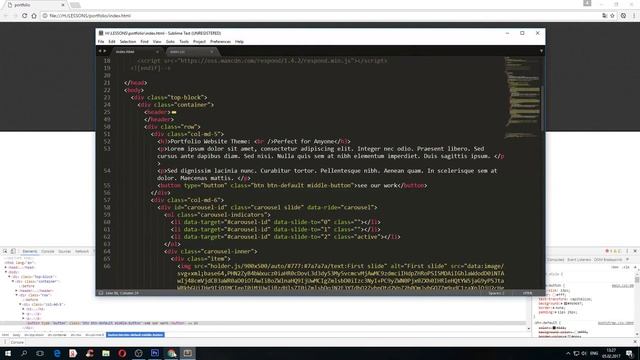Open the tab list dropdown in Sublime
Screen dimensions: 640x360
(541, 51)
